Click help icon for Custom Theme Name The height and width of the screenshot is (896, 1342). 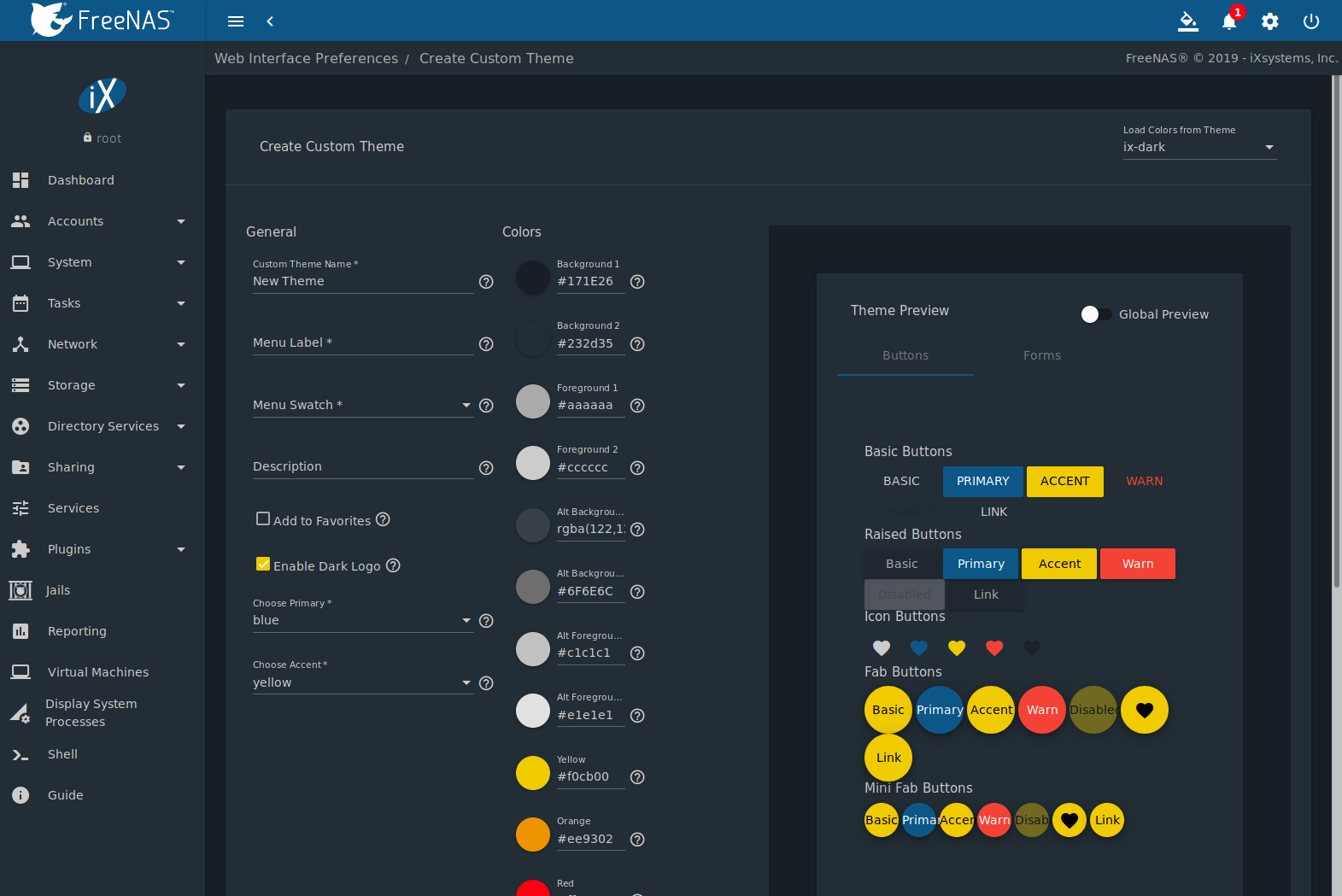(x=486, y=282)
